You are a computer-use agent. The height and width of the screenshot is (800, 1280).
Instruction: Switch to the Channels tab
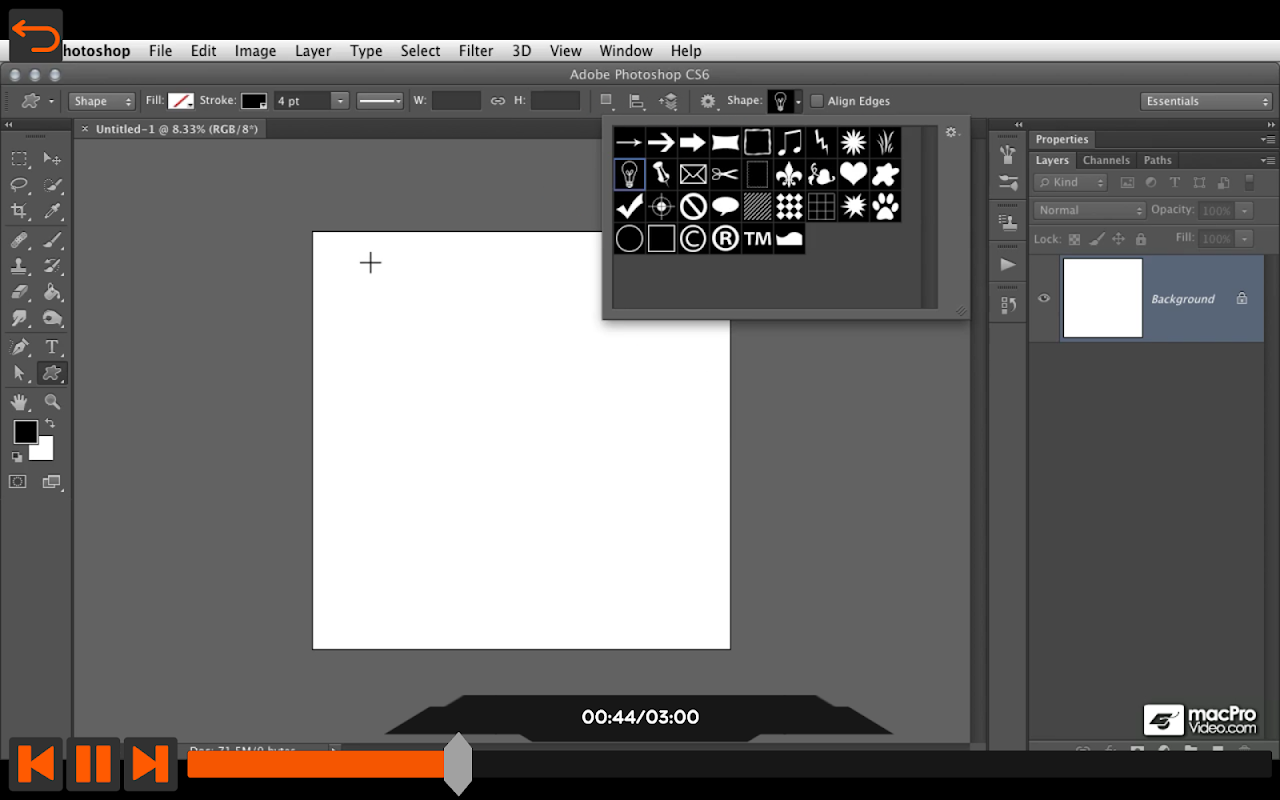pyautogui.click(x=1106, y=160)
